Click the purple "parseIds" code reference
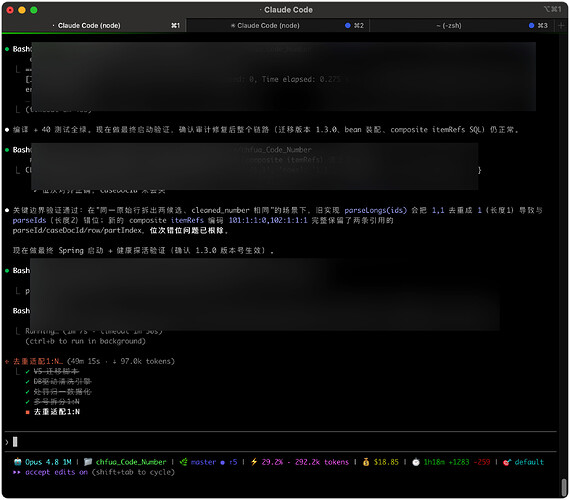The width and height of the screenshot is (569, 500). click(29, 221)
